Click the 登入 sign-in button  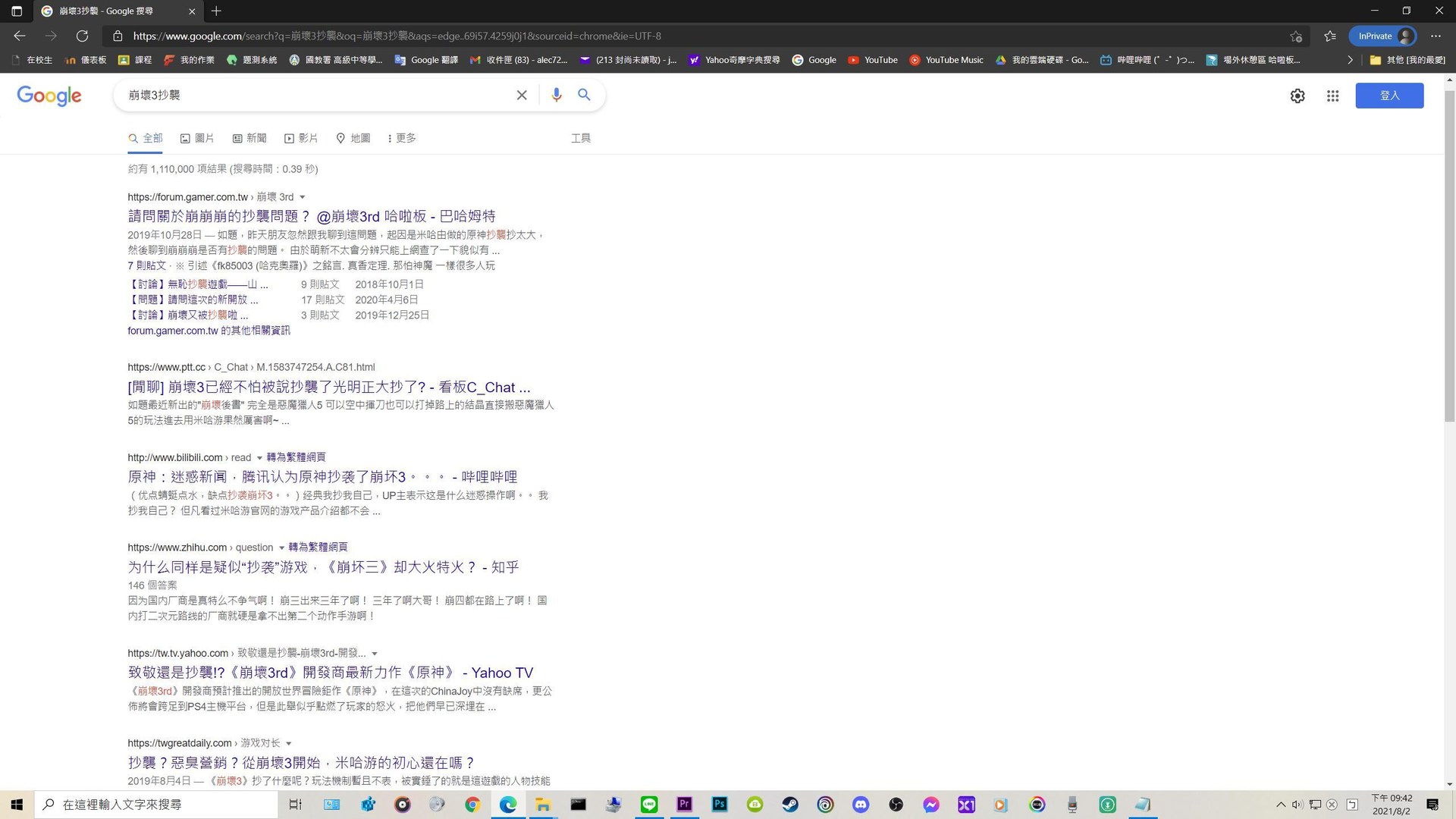click(1389, 96)
